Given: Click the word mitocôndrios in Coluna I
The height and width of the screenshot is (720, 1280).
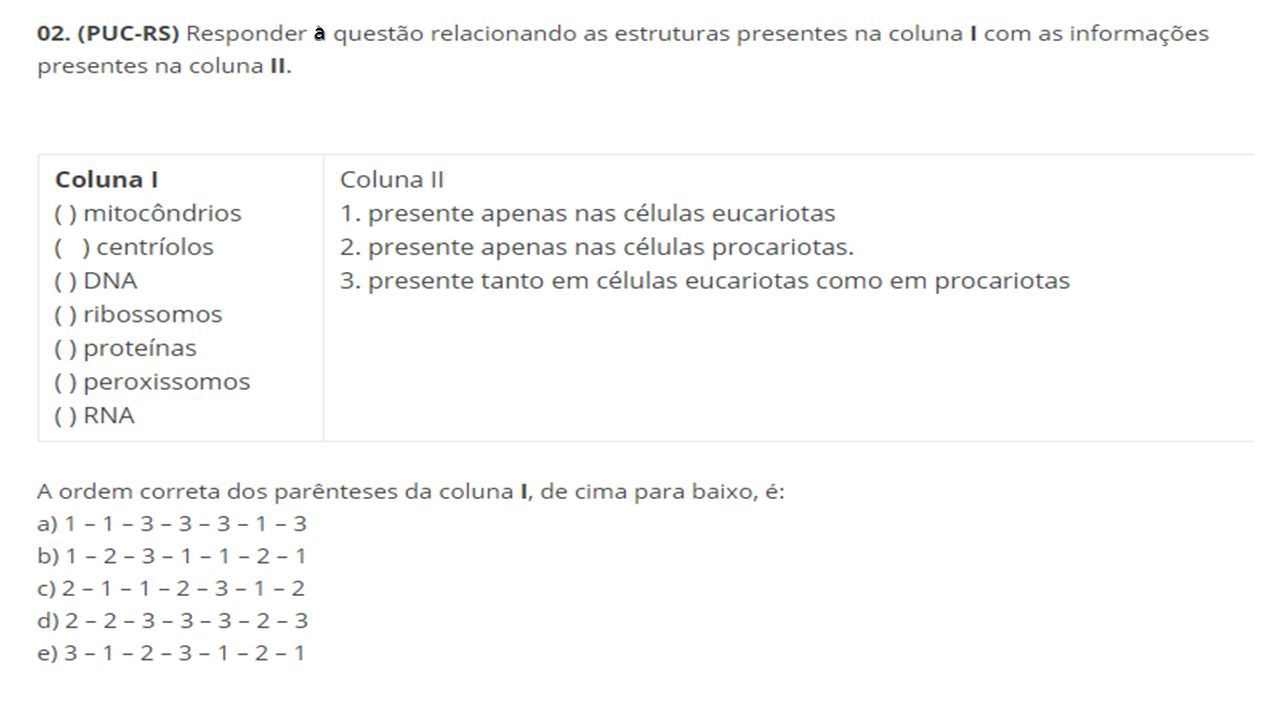Looking at the screenshot, I should tap(163, 213).
